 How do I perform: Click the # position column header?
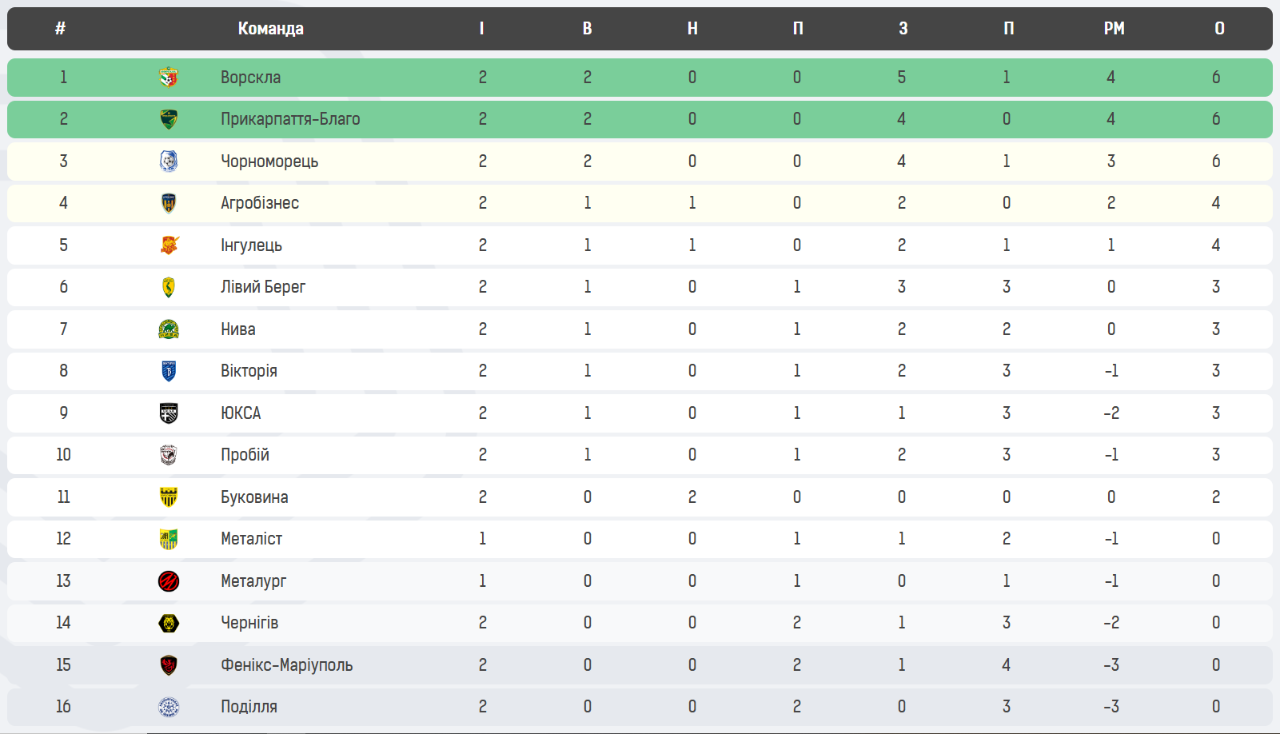point(61,29)
